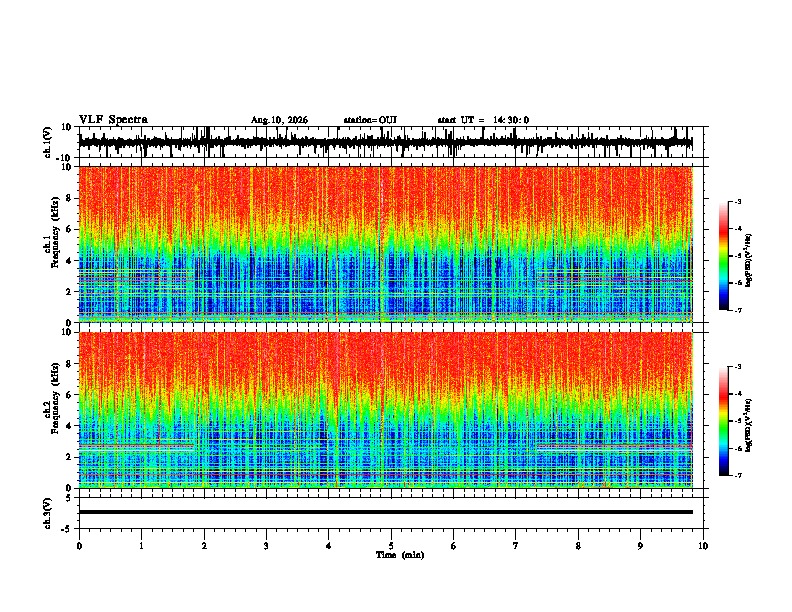Click '-7' label on ch.2 color scale

(x=738, y=475)
